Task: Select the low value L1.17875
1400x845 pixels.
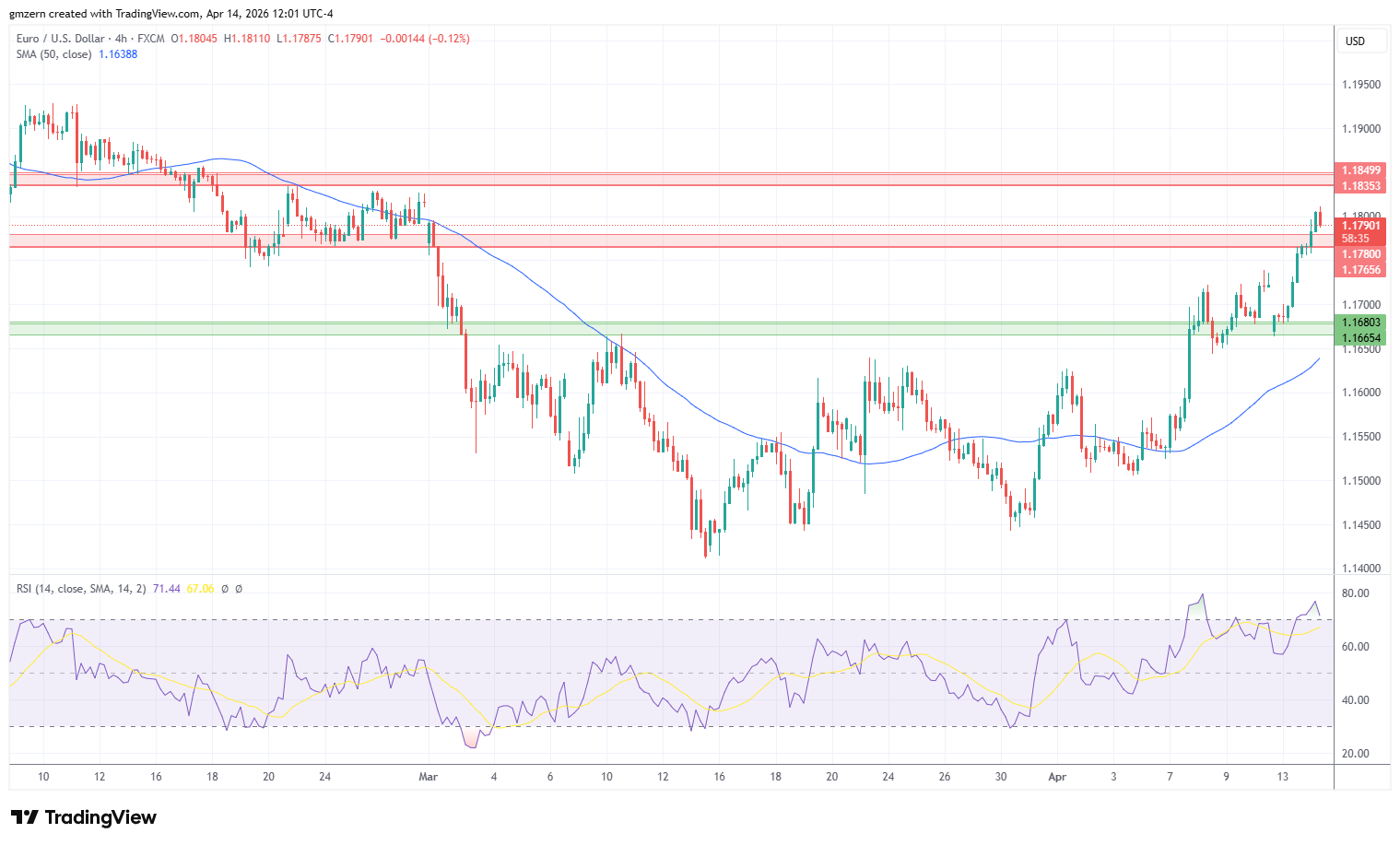Action: click(300, 39)
